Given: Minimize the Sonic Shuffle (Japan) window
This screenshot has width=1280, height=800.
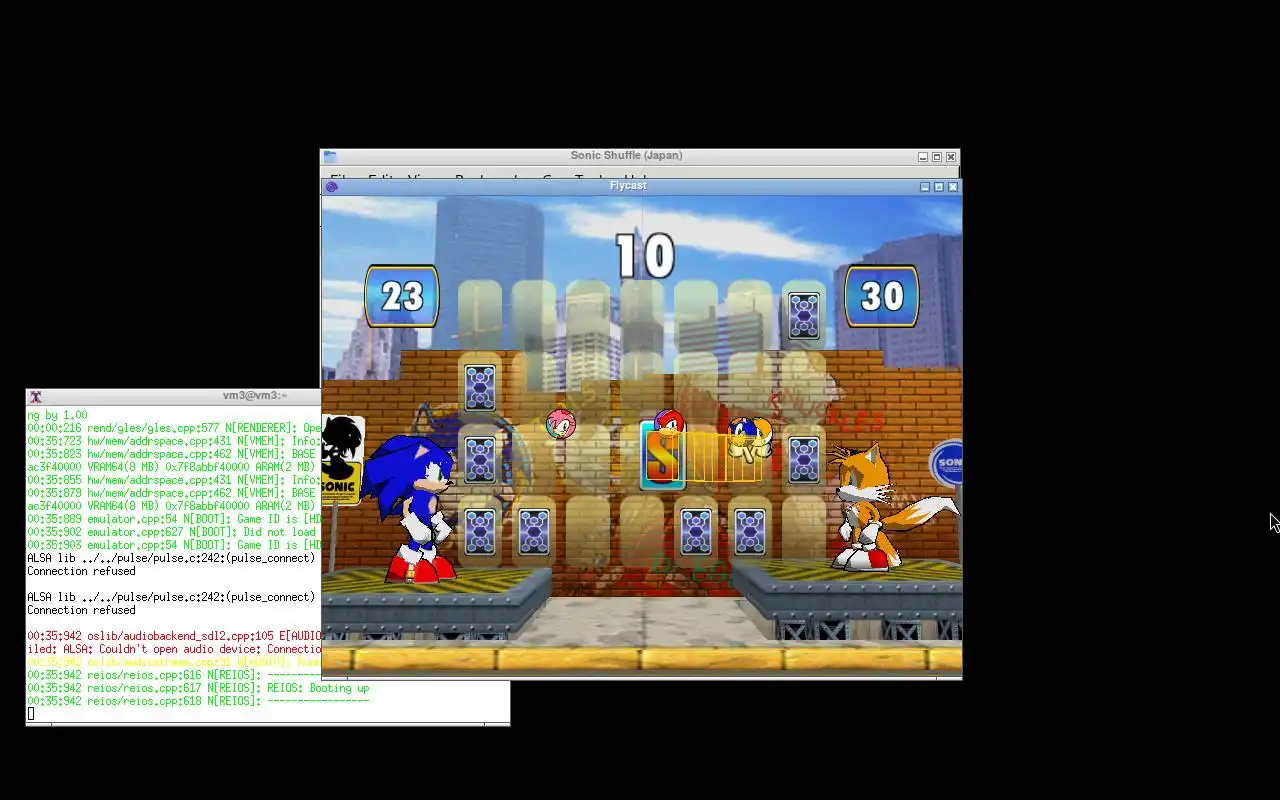Looking at the screenshot, I should [x=923, y=157].
